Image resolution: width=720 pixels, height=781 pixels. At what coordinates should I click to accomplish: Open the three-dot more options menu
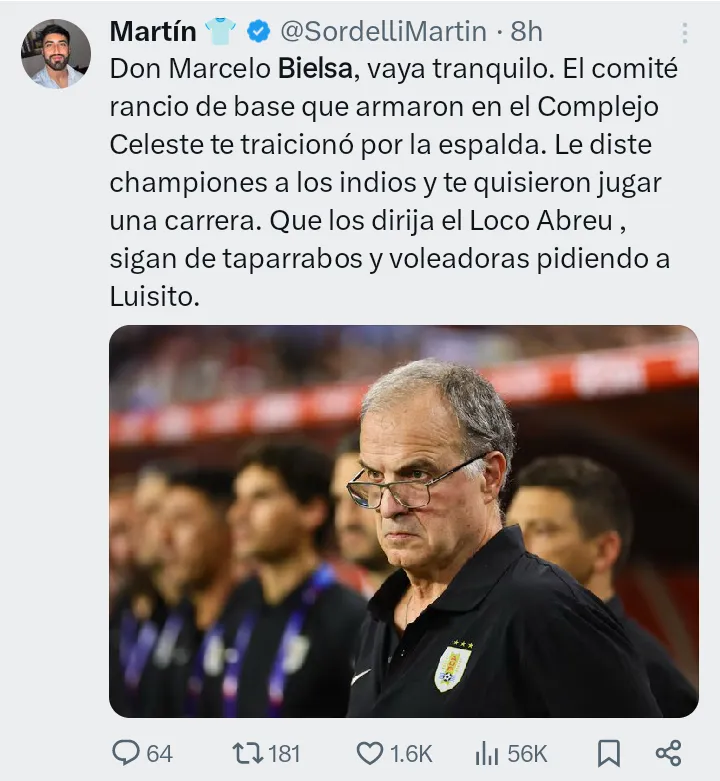pos(684,33)
